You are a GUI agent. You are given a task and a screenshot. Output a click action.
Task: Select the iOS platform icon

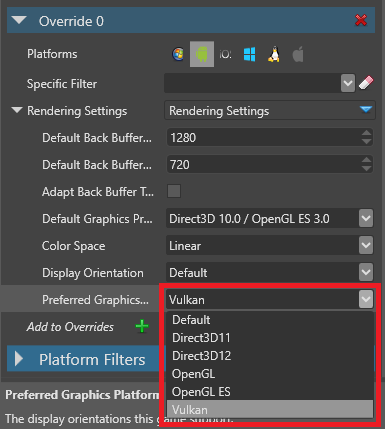point(225,54)
